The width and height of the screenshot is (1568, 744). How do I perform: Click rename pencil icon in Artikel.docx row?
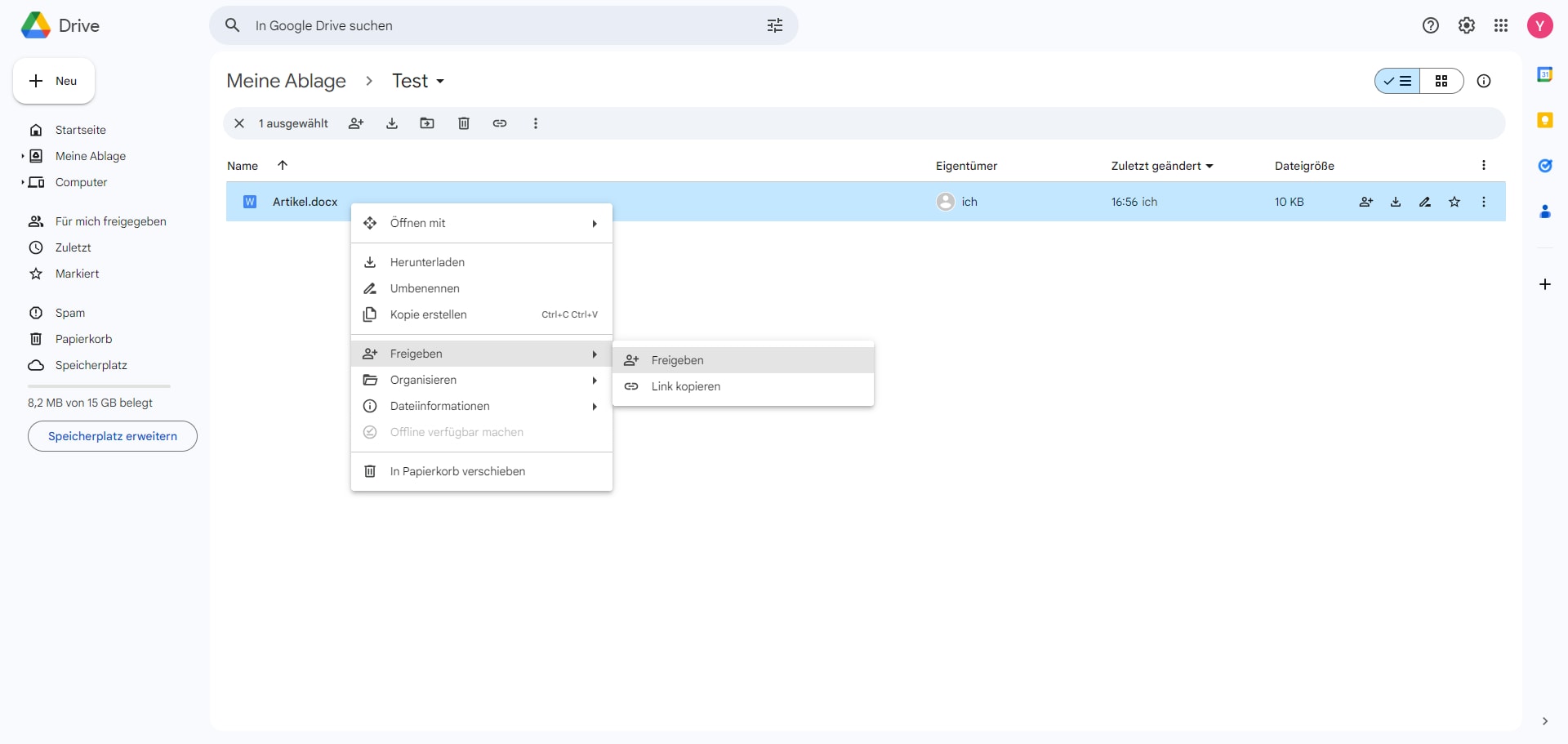[1425, 202]
